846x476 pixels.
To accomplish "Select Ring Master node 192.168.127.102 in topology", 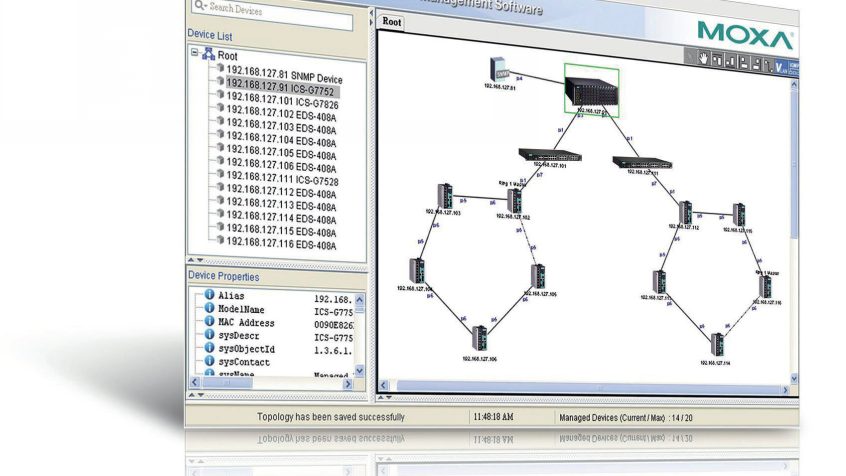I will tap(515, 201).
